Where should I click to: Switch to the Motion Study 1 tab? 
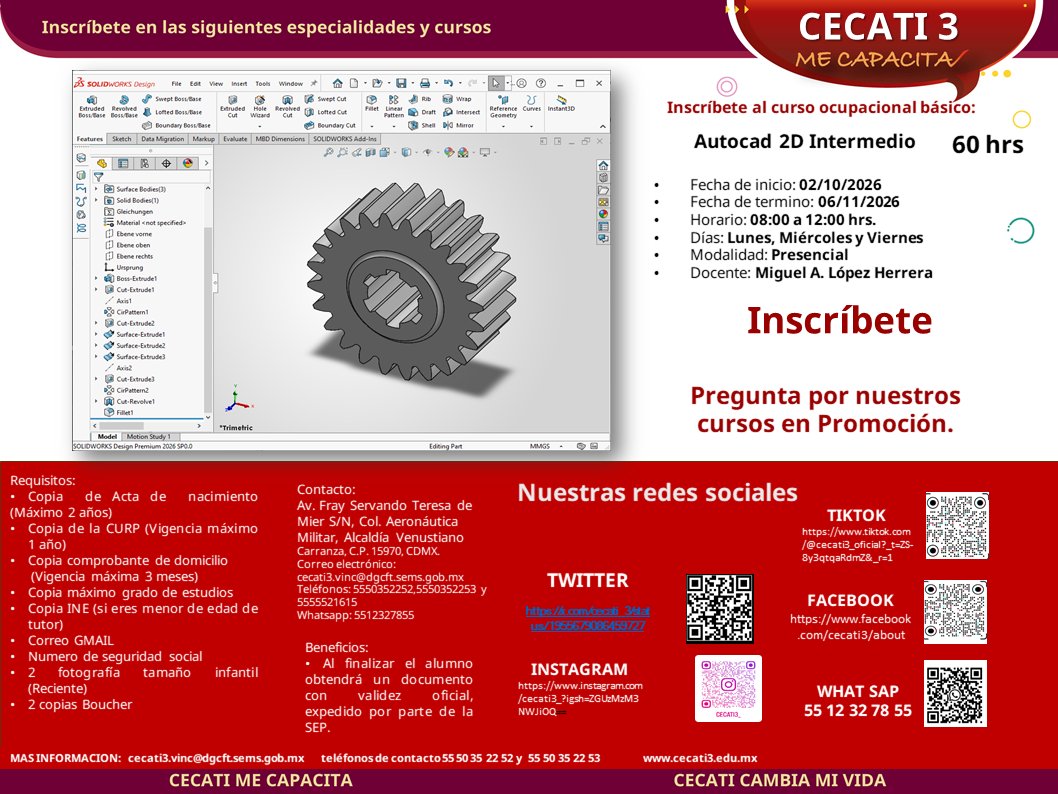pyautogui.click(x=149, y=436)
